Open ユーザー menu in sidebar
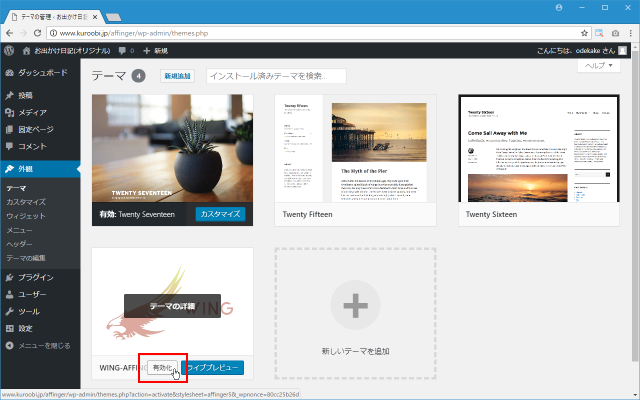The height and width of the screenshot is (400, 640). point(40,294)
